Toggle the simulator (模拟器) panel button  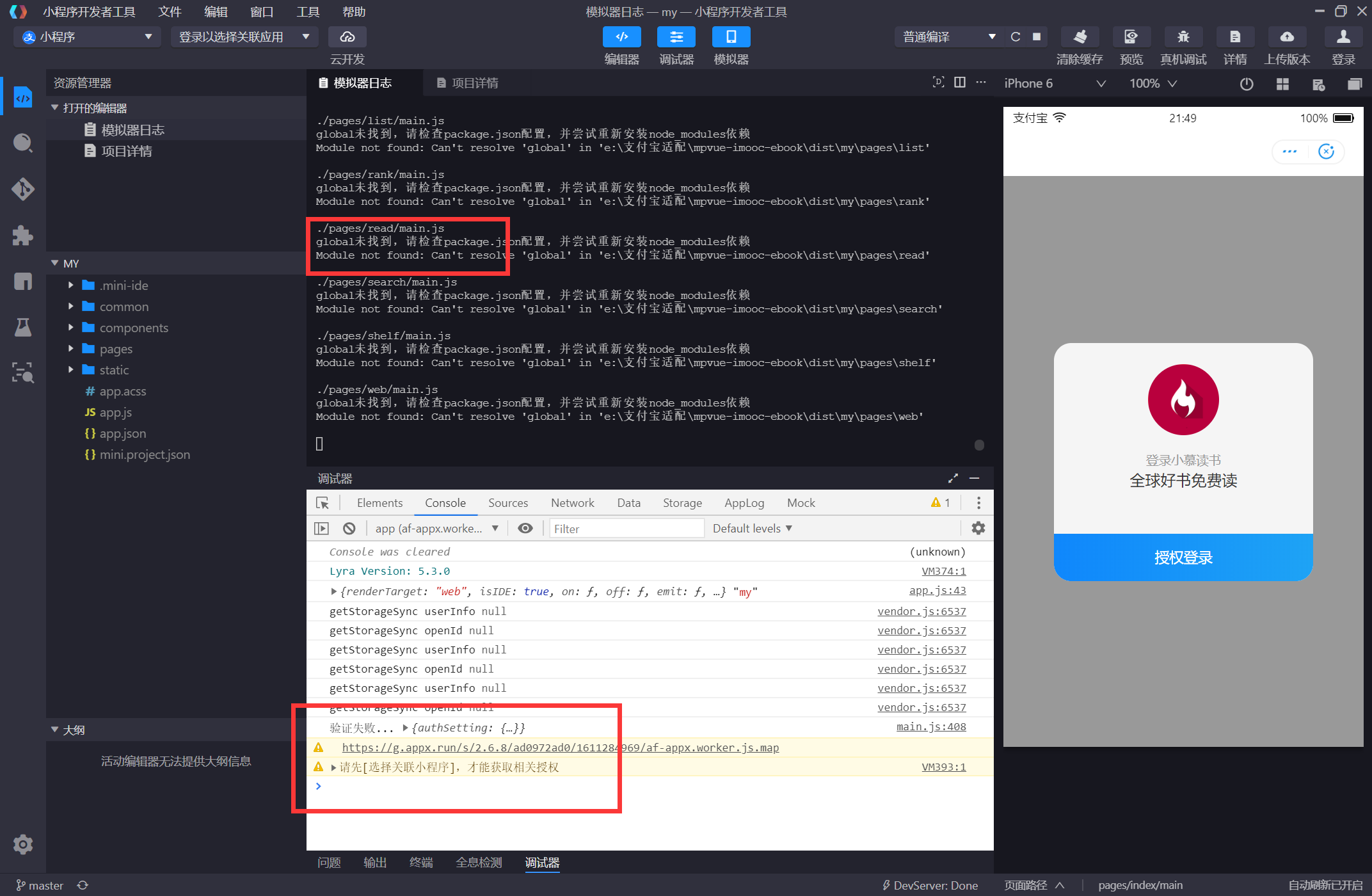coord(731,37)
